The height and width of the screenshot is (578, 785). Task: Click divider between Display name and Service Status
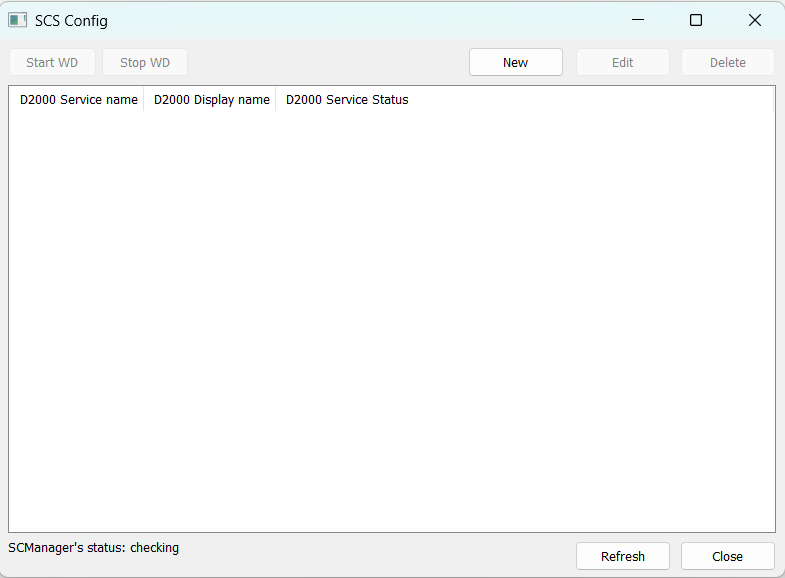coord(276,100)
